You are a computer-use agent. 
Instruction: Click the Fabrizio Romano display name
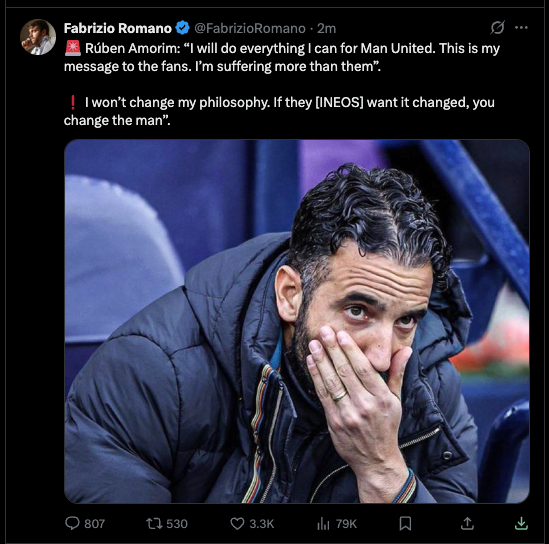point(118,28)
